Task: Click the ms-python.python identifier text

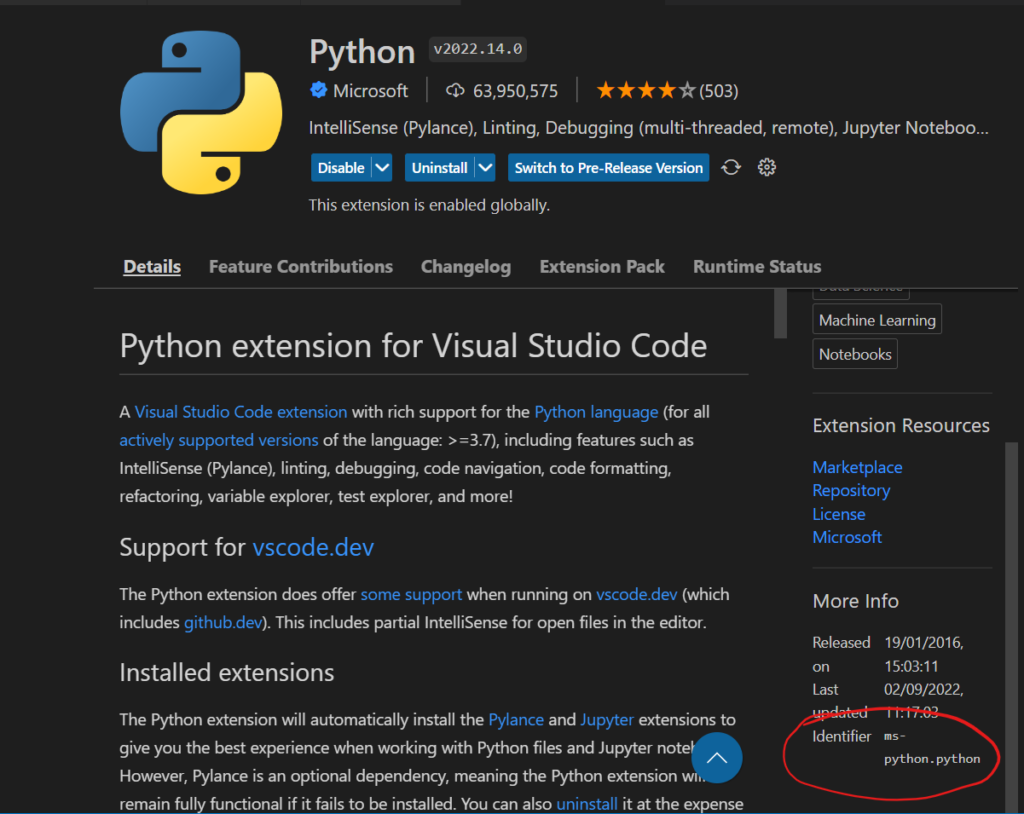Action: tap(932, 747)
